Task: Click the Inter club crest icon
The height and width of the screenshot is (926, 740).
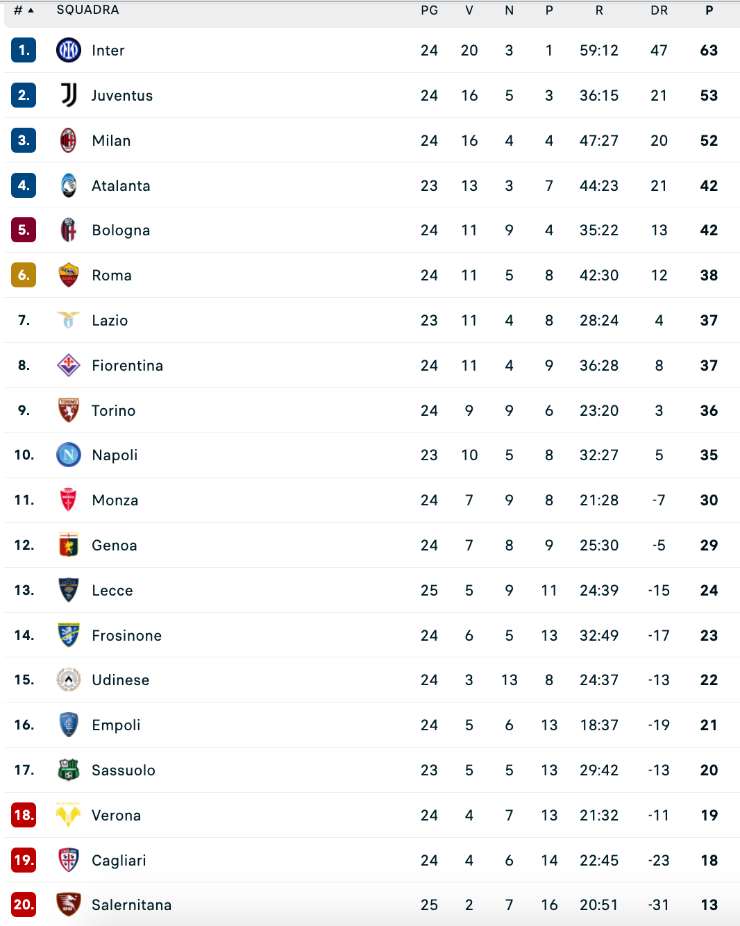Action: tap(68, 50)
